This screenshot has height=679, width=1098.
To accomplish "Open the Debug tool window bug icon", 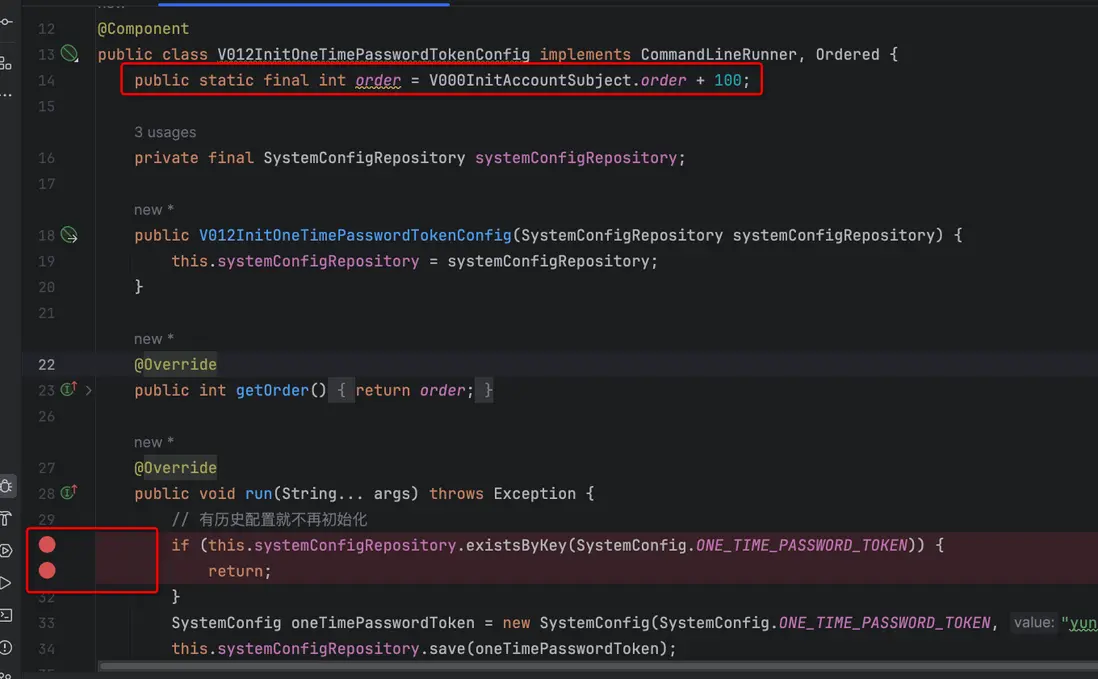I will [x=6, y=486].
